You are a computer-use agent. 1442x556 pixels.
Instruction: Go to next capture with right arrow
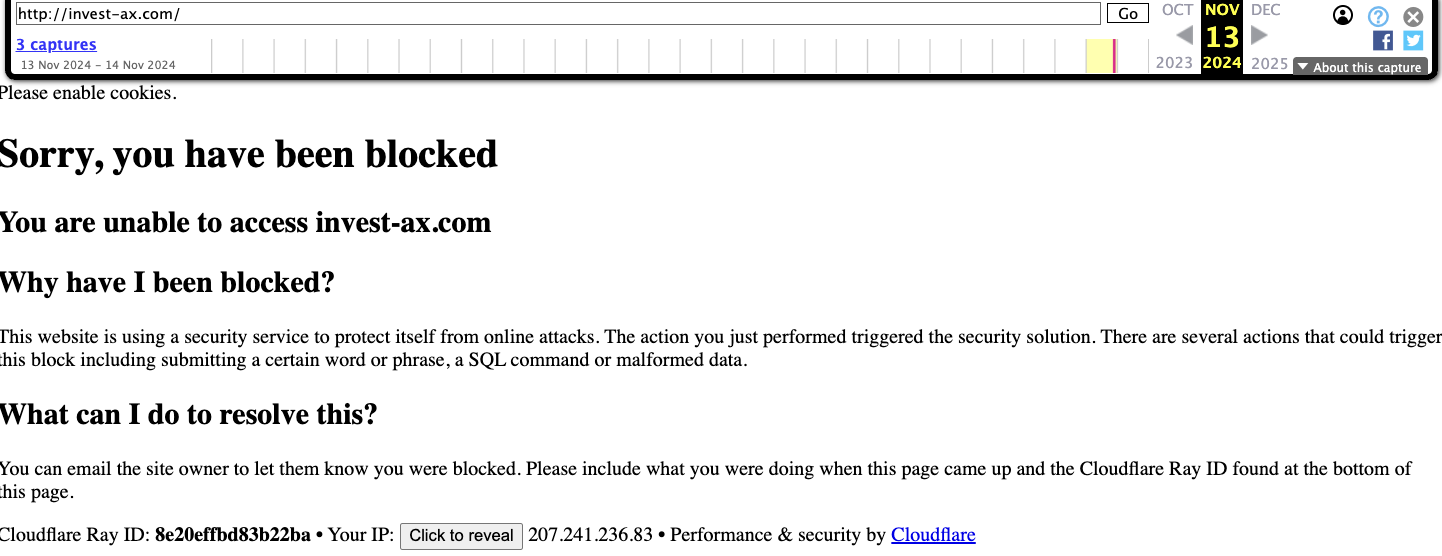1260,36
